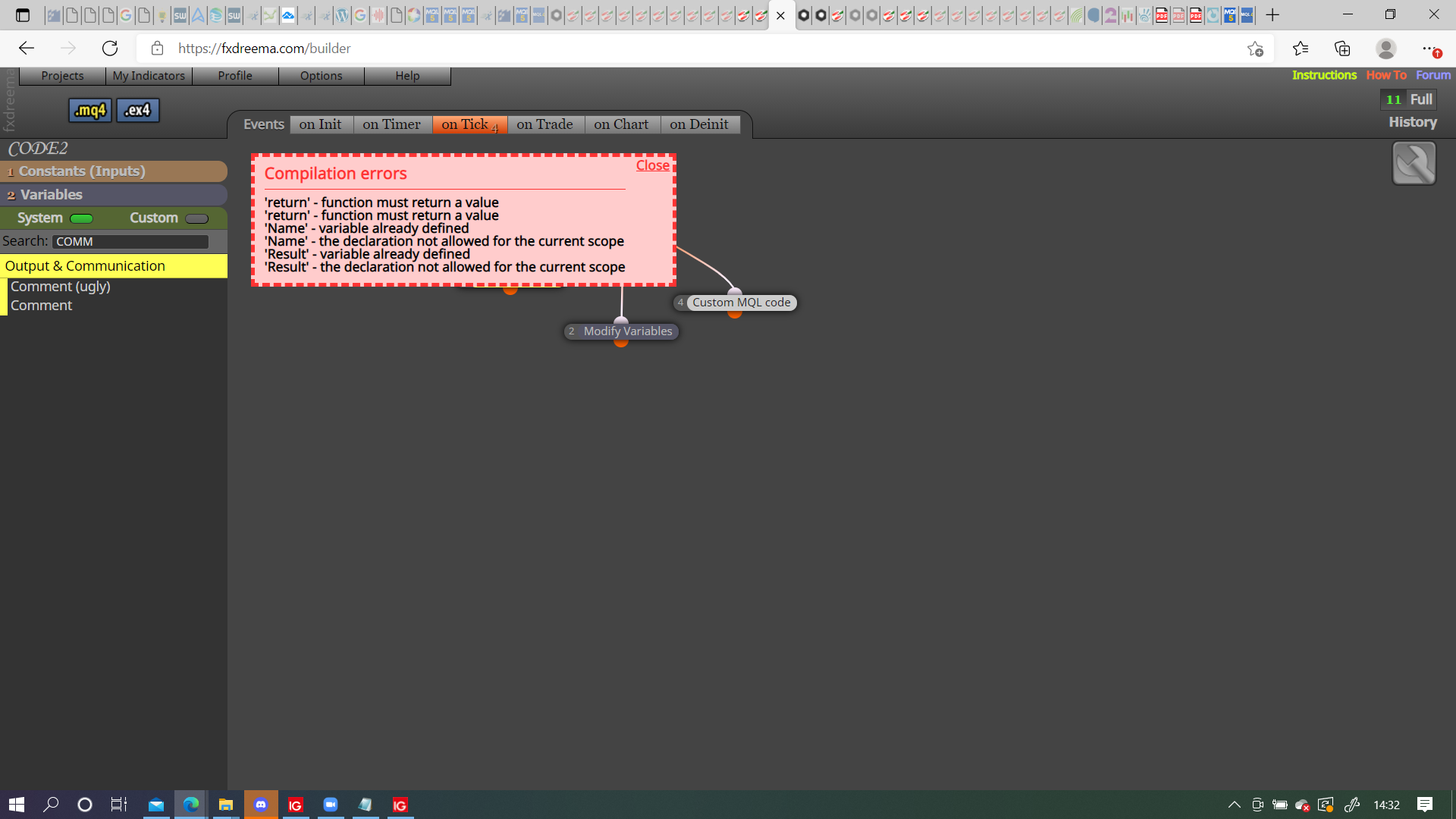Open the Mail app on taskbar
Image resolution: width=1456 pixels, height=819 pixels.
(x=155, y=805)
